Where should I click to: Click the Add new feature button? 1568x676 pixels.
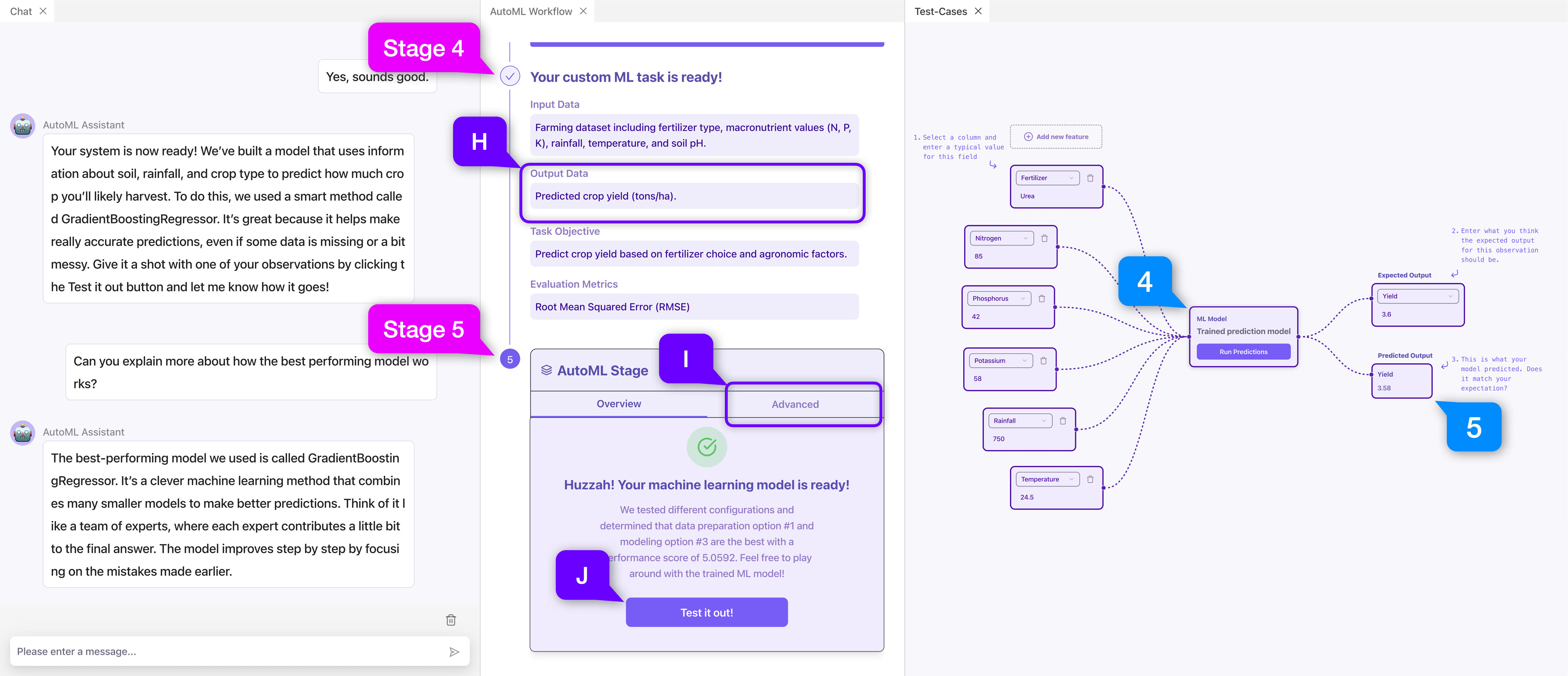[1056, 137]
